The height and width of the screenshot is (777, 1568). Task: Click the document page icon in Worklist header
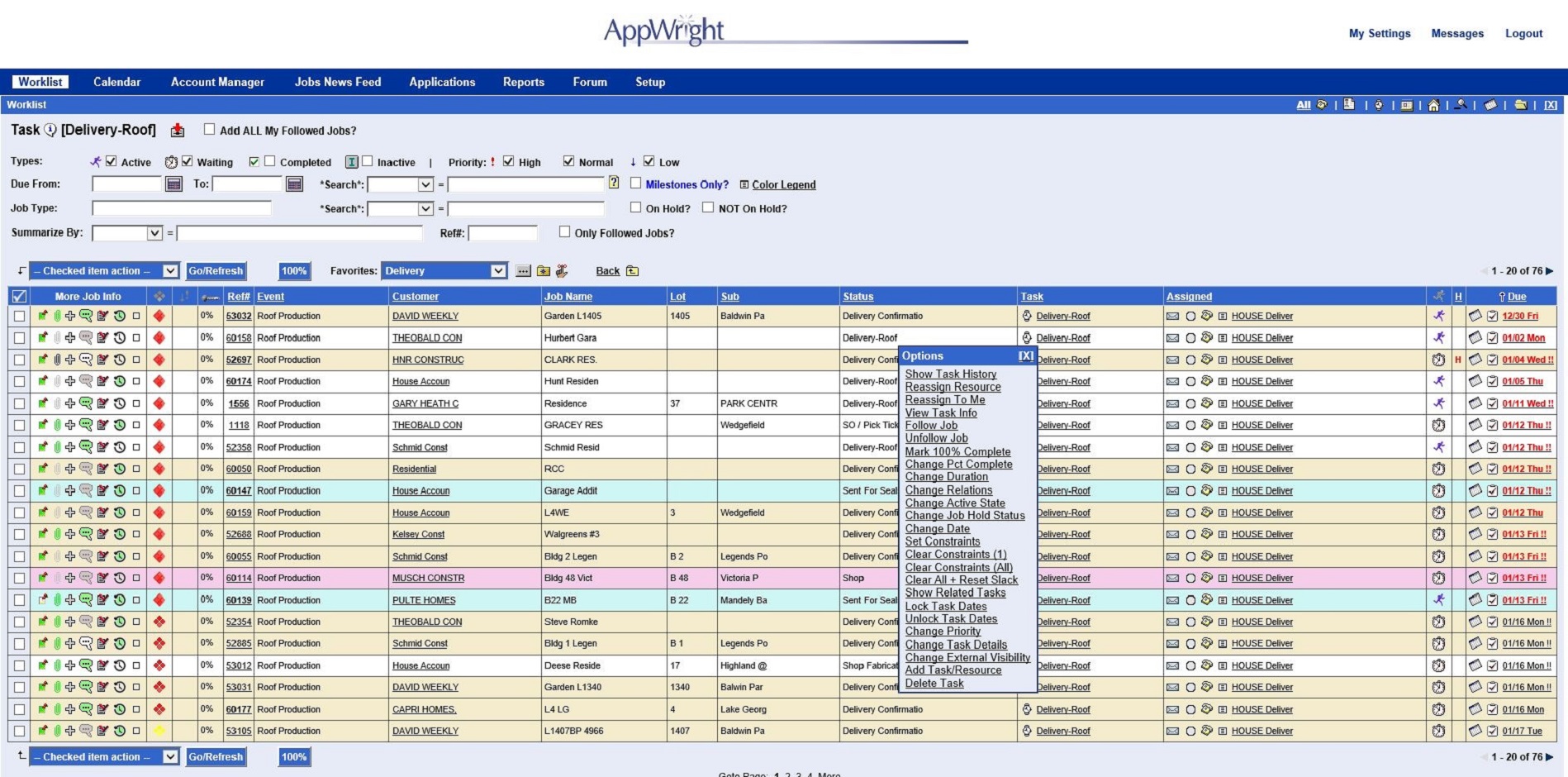click(1349, 105)
